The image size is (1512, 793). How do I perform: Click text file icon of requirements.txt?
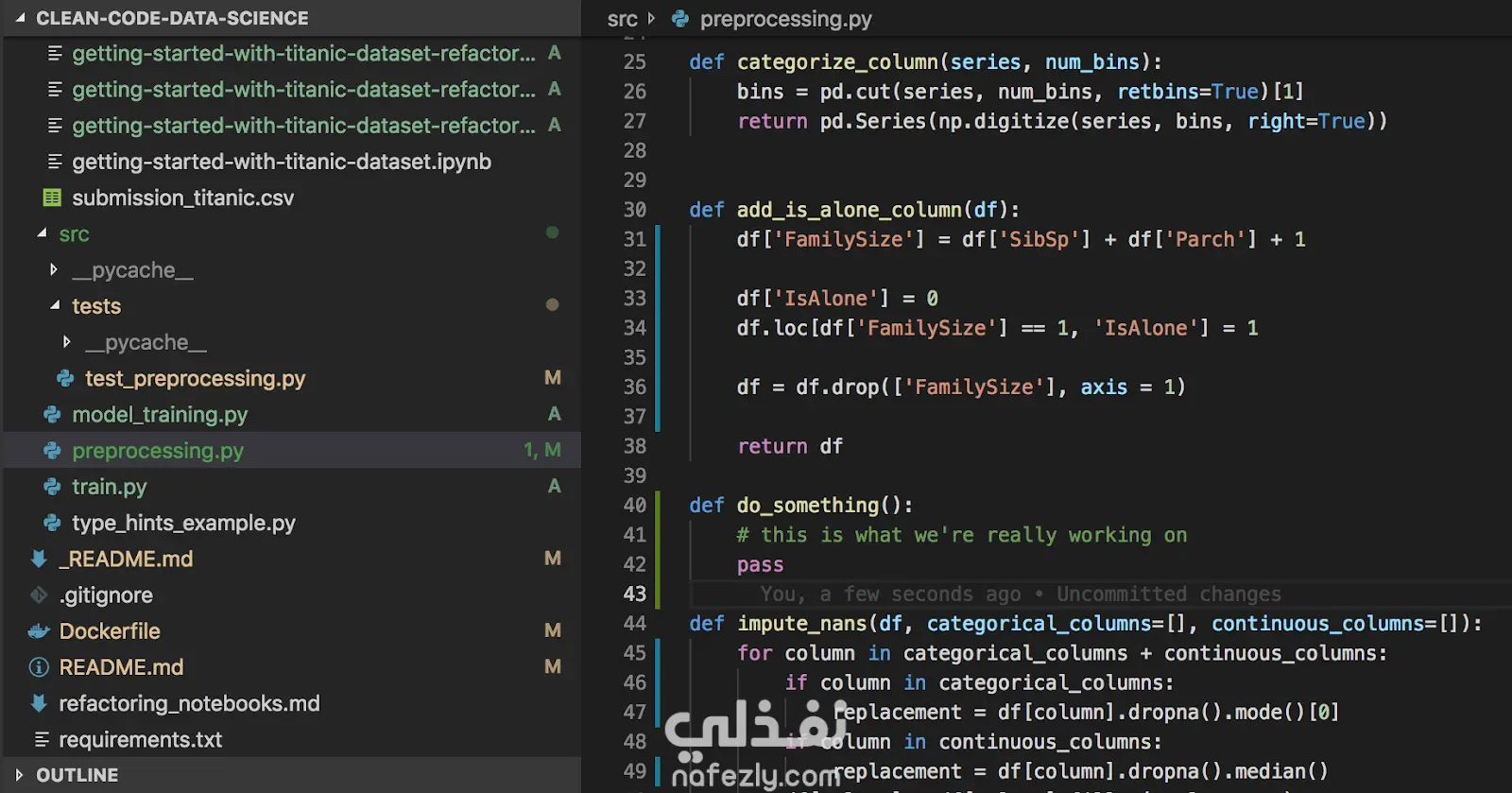[x=42, y=739]
